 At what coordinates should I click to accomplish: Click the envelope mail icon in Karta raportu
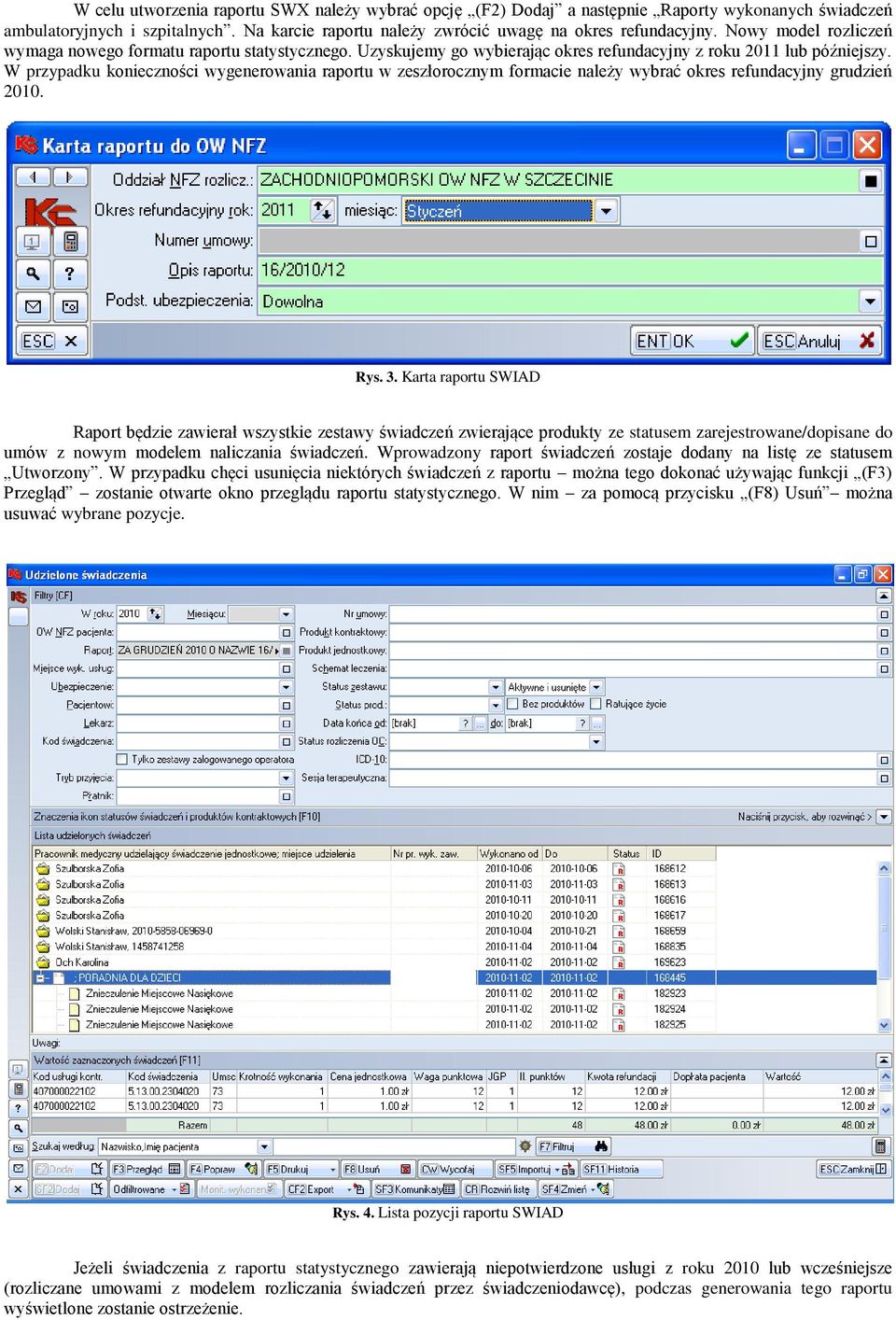(x=33, y=306)
